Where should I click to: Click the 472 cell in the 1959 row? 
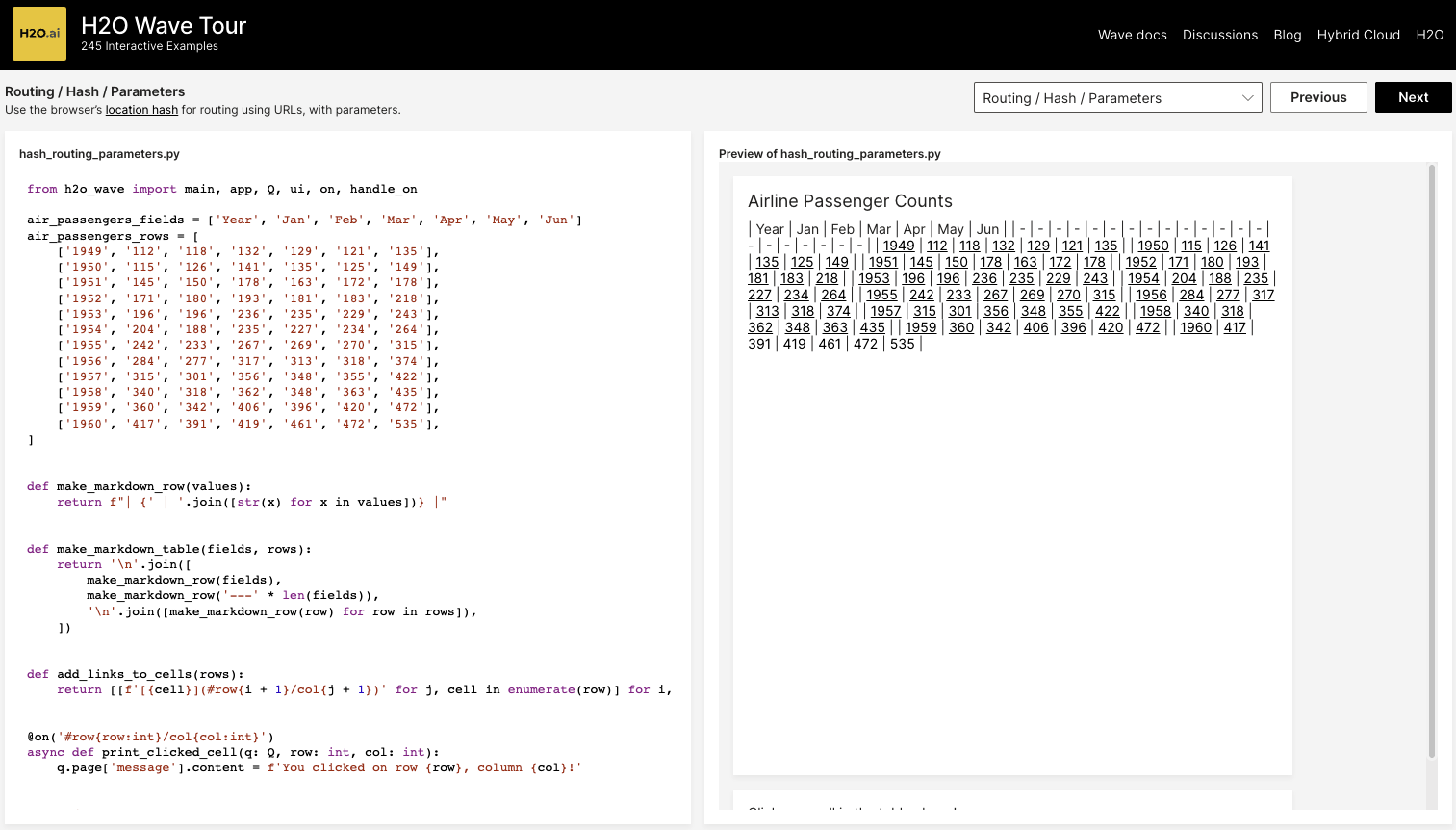(x=1147, y=326)
